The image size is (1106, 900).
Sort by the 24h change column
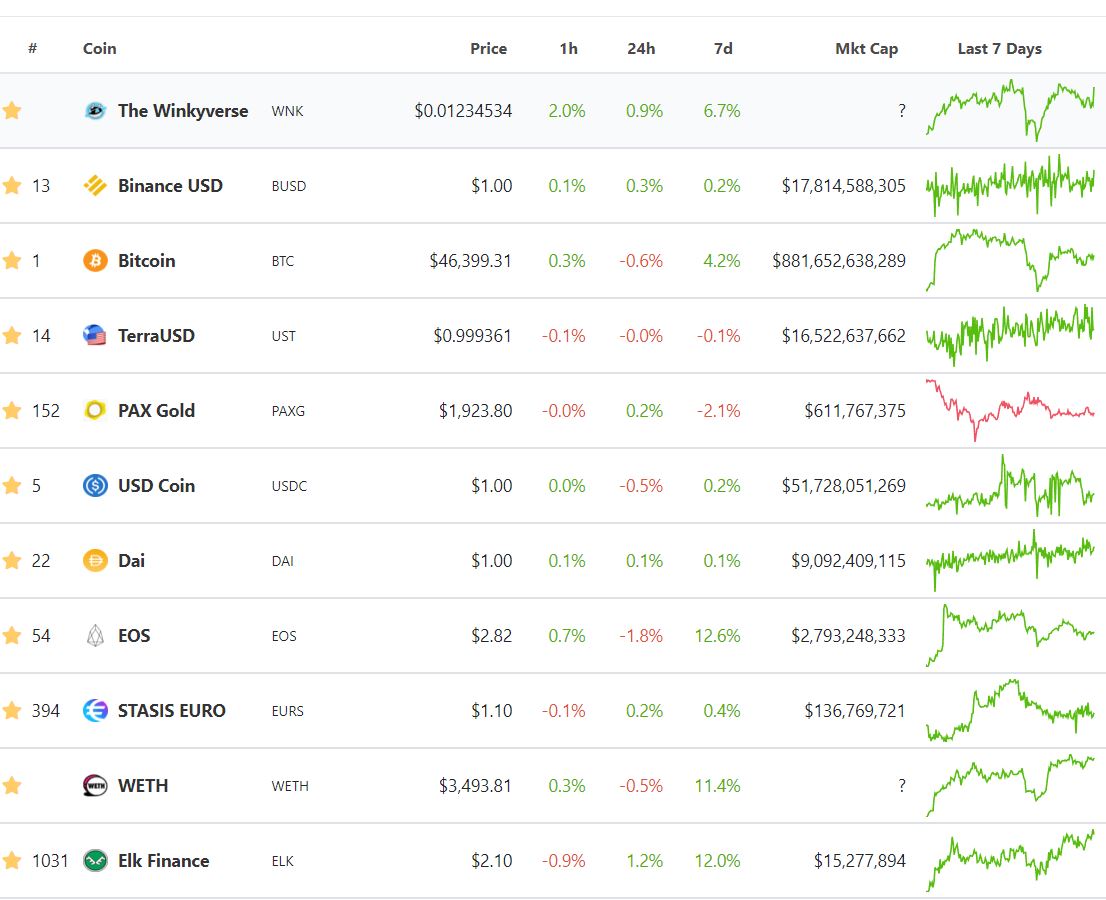click(641, 49)
